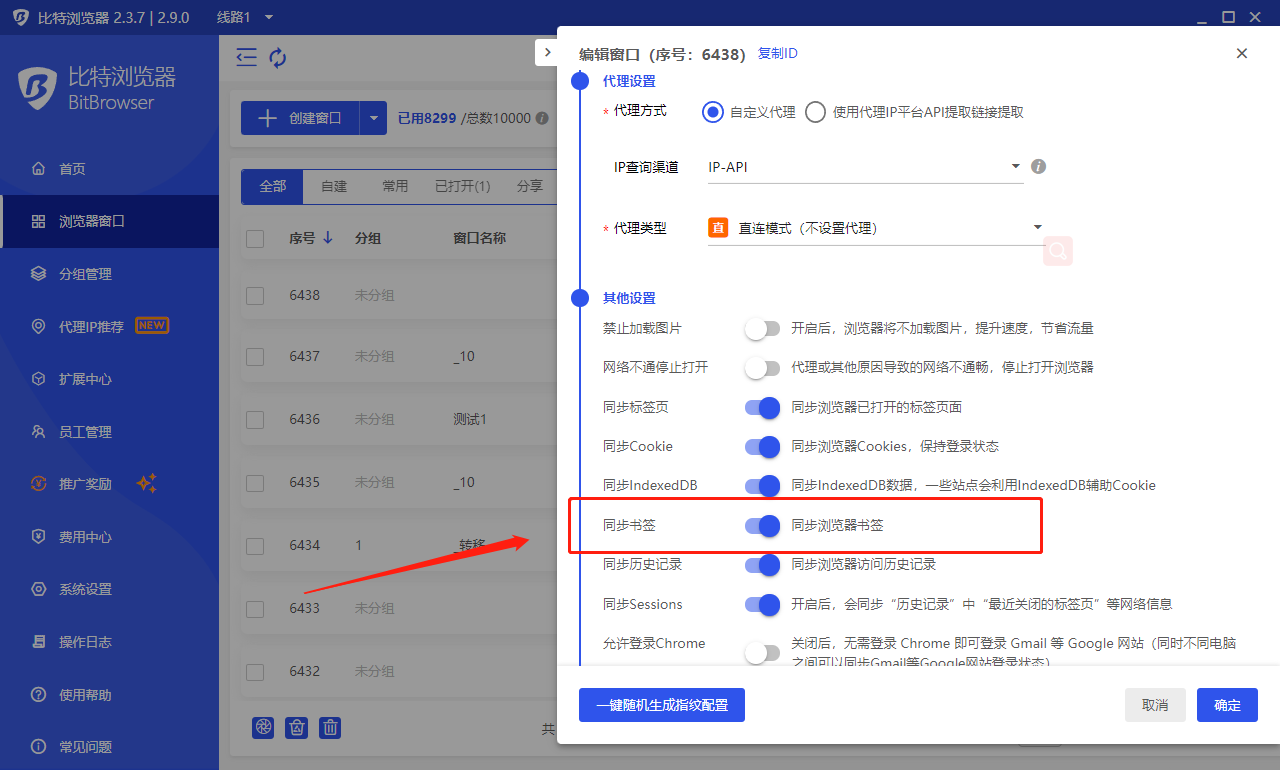
Task: Open the dropdown arrow next to 创建窗口
Action: (x=373, y=118)
